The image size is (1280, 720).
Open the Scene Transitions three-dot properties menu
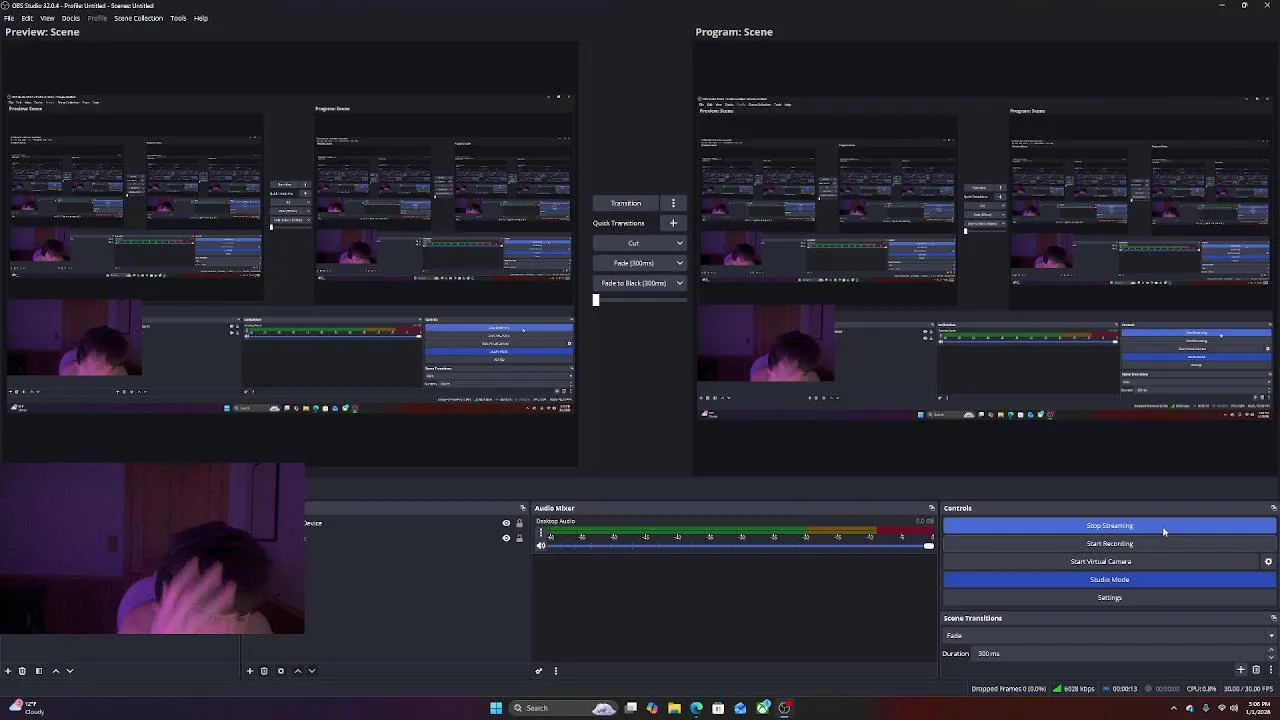pyautogui.click(x=1271, y=670)
